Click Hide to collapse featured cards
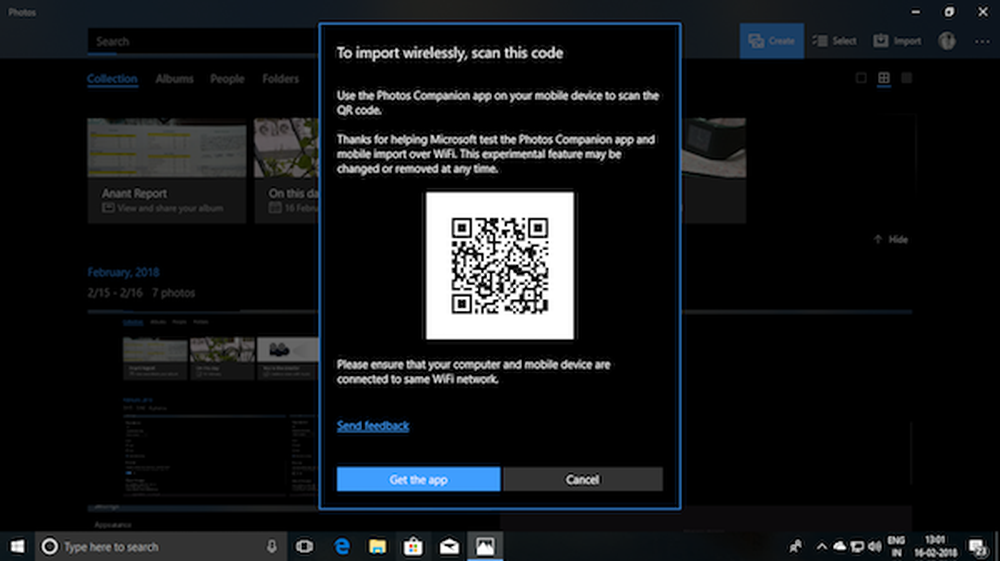Viewport: 1000px width, 561px height. coord(891,240)
